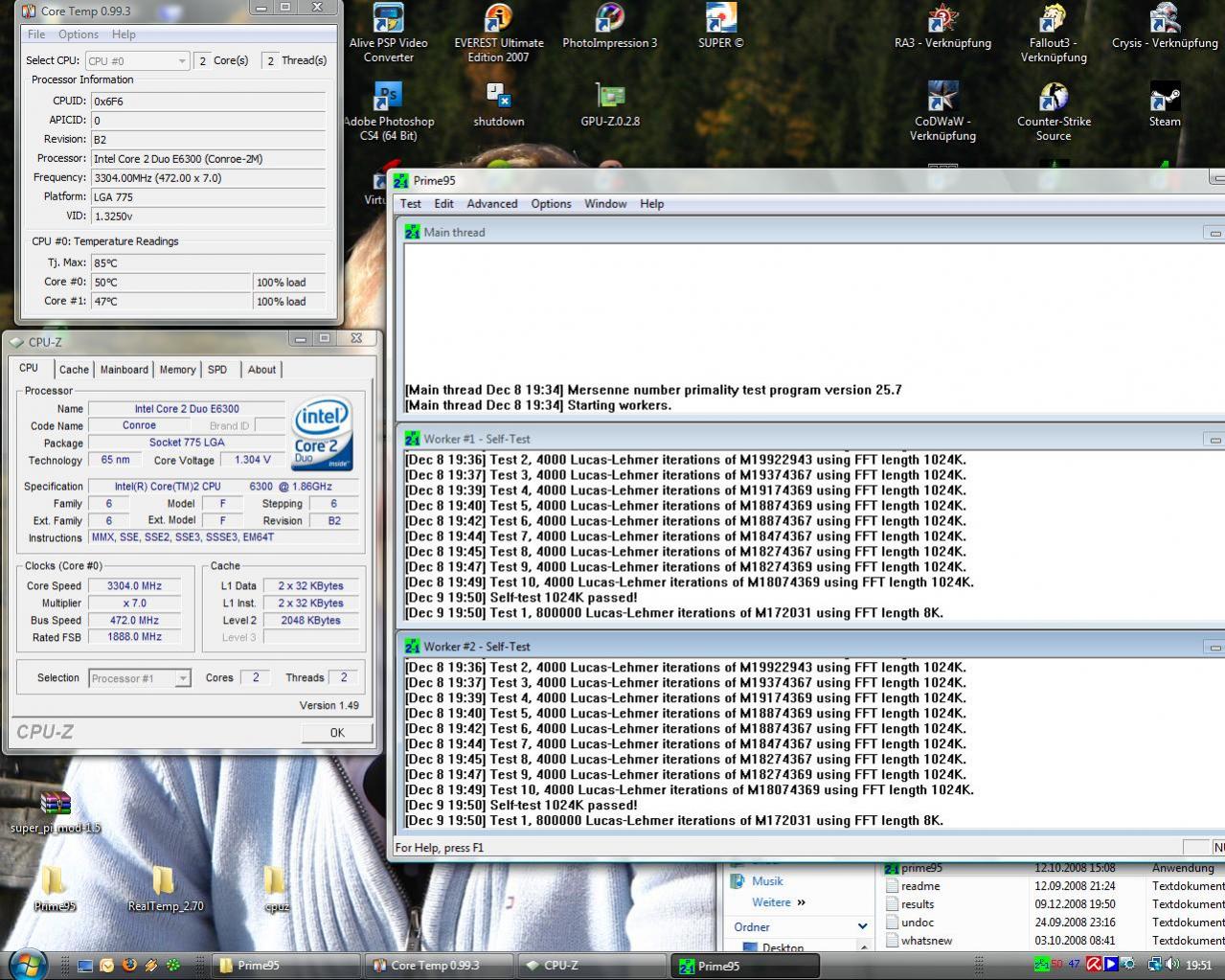
Task: Open Prime95 Advanced menu
Action: click(492, 203)
